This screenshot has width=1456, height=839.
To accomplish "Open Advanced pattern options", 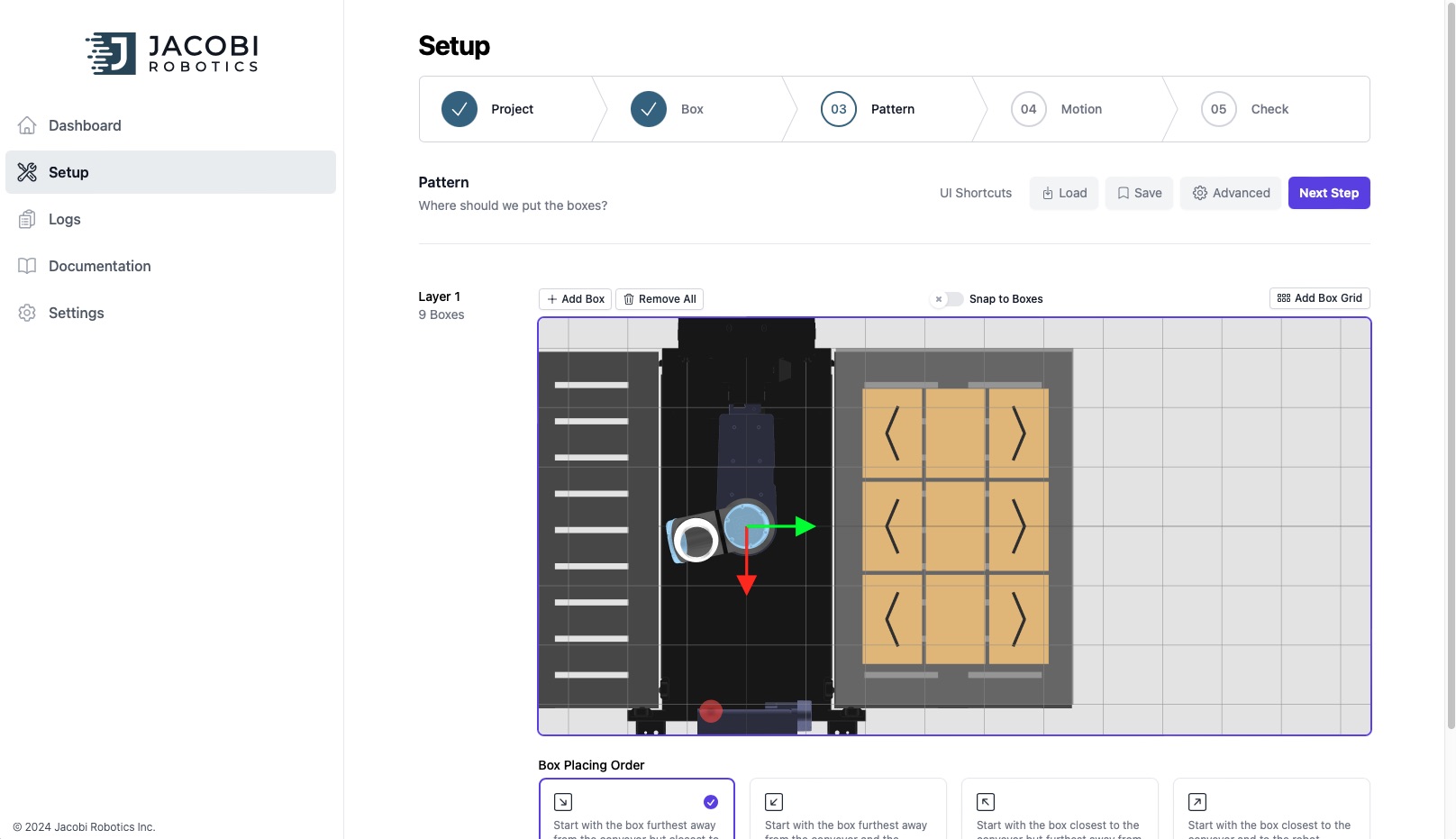I will (1231, 193).
